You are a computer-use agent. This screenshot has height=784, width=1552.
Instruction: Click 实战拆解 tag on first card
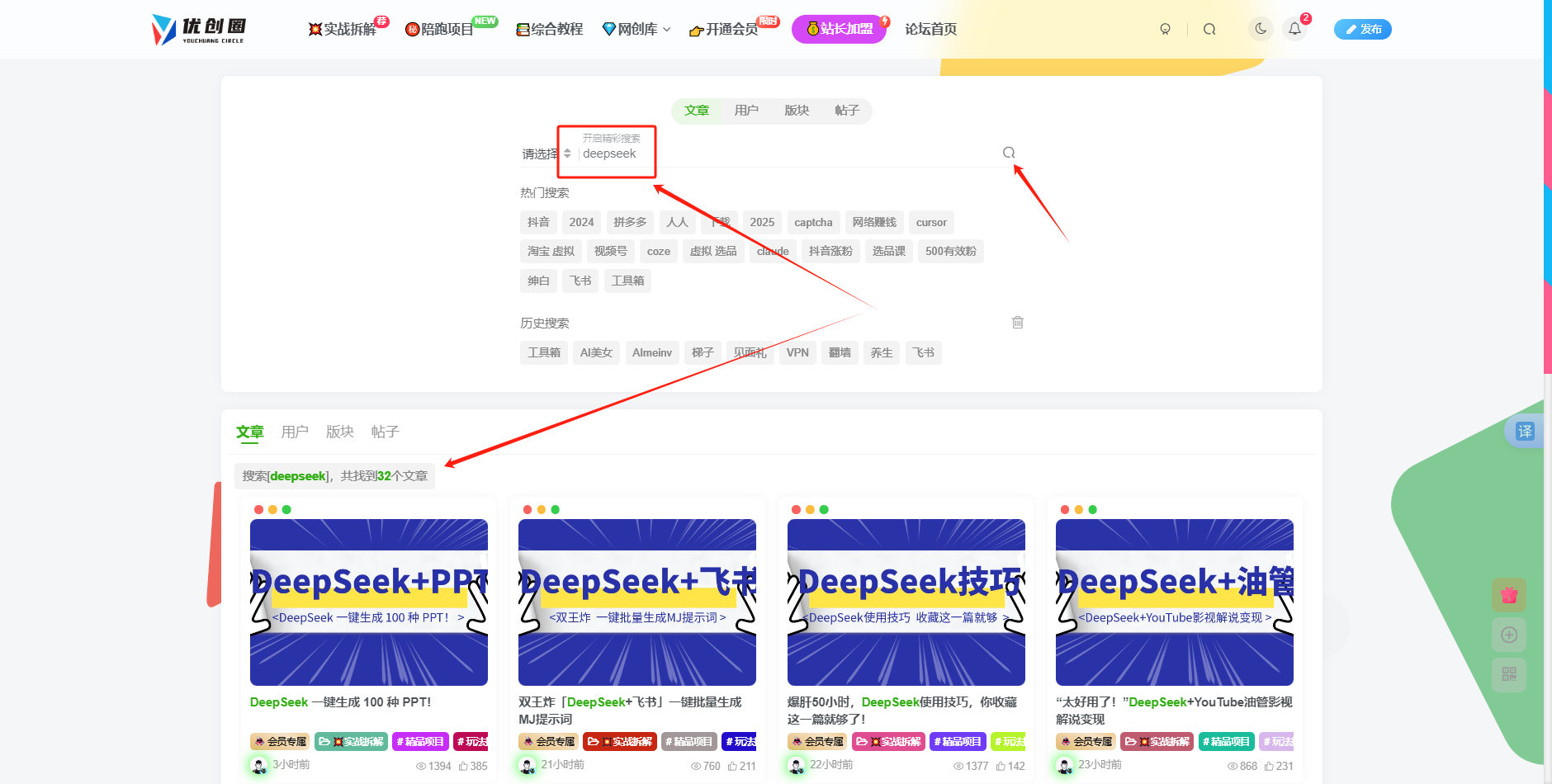[x=351, y=742]
